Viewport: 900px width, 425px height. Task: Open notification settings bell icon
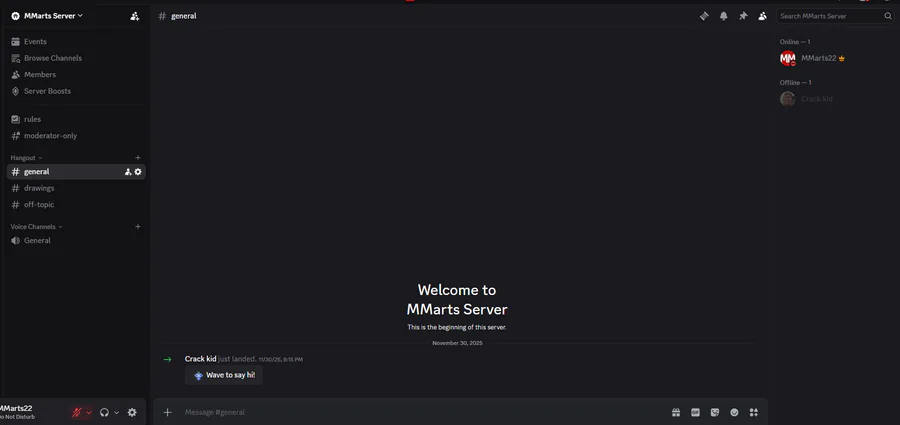pyautogui.click(x=724, y=16)
